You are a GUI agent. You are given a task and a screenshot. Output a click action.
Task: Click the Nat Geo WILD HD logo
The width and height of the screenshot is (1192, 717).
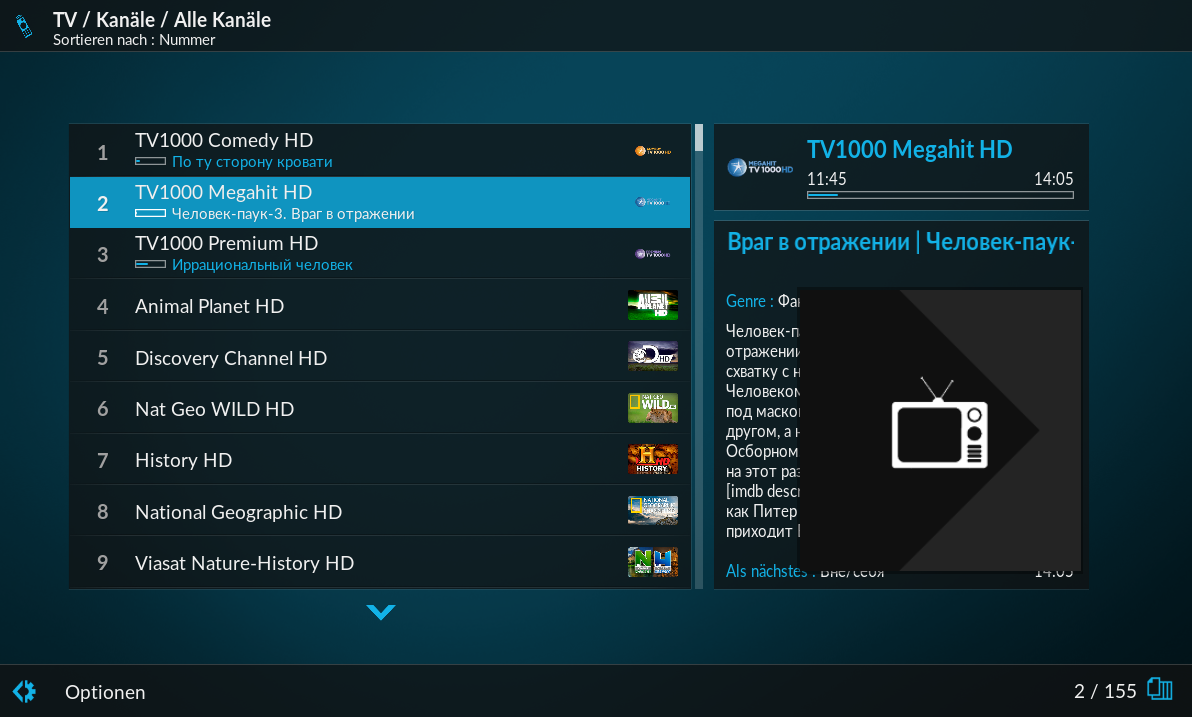tap(653, 408)
